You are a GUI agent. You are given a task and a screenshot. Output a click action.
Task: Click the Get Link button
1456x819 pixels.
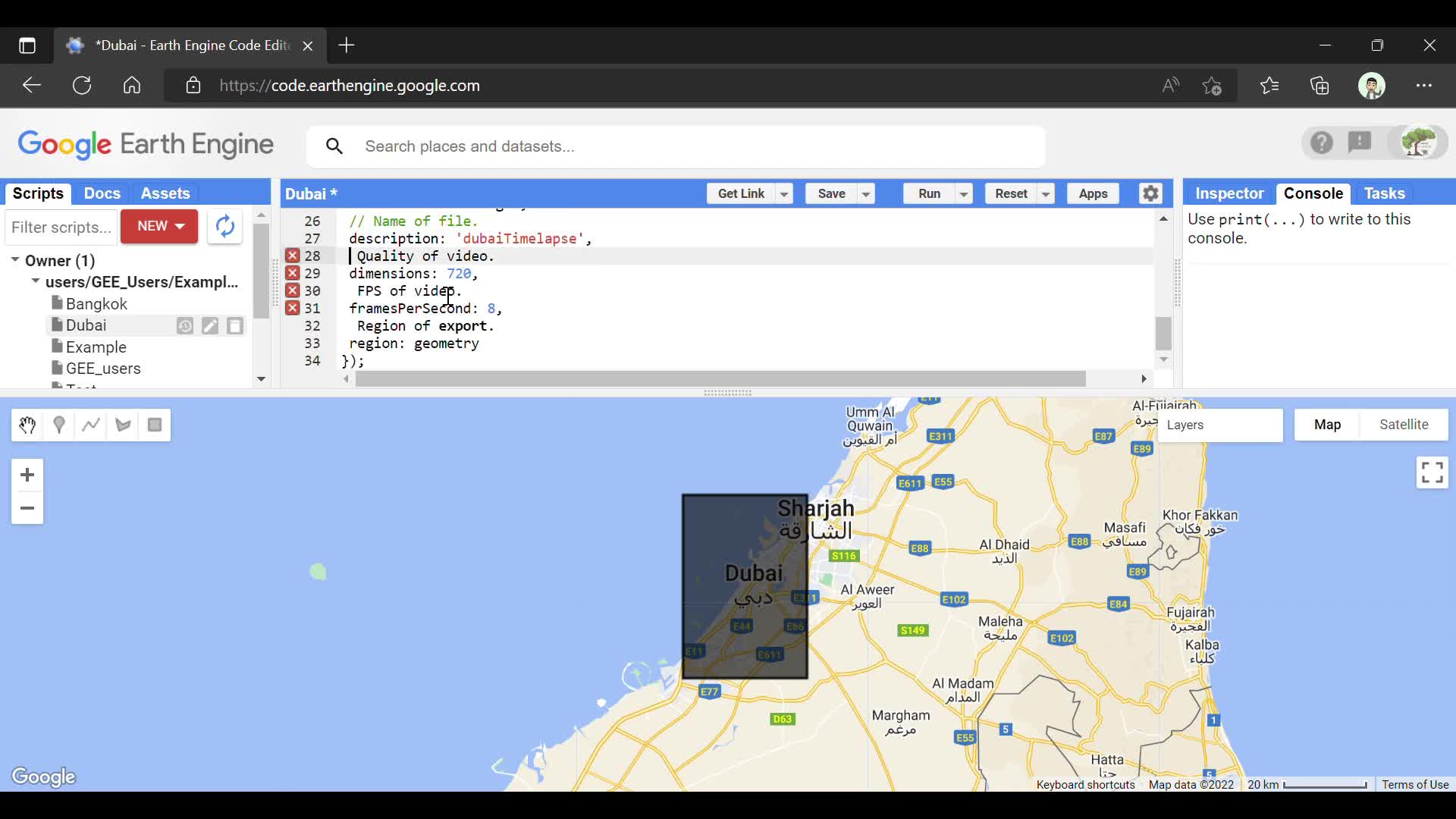click(x=741, y=194)
